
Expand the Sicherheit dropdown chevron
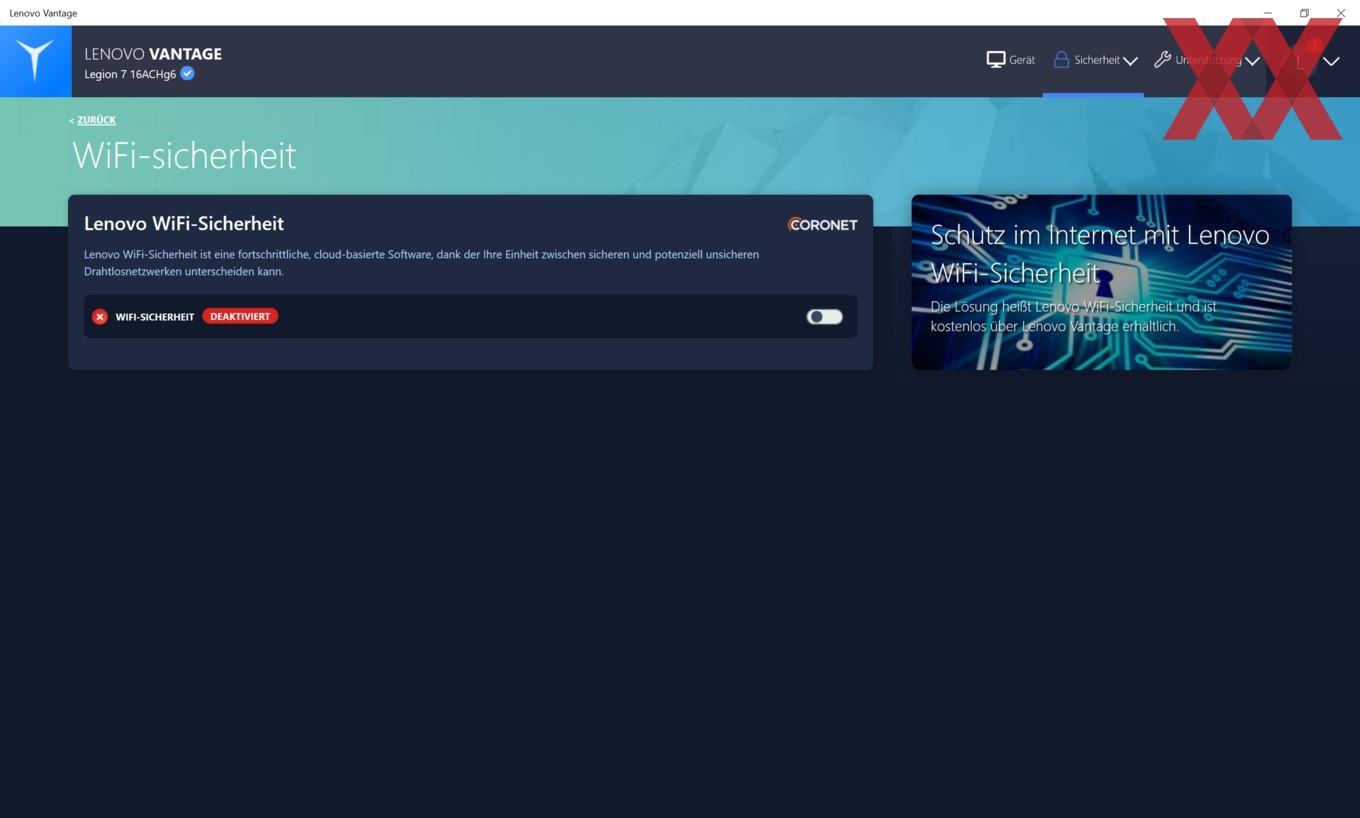pyautogui.click(x=1130, y=61)
